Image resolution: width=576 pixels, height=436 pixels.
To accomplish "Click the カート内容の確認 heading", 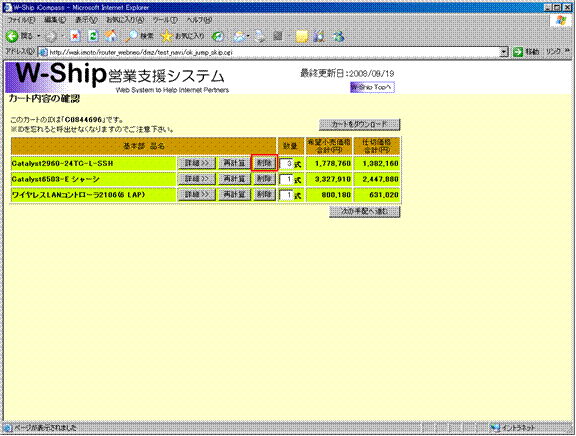I will [44, 99].
